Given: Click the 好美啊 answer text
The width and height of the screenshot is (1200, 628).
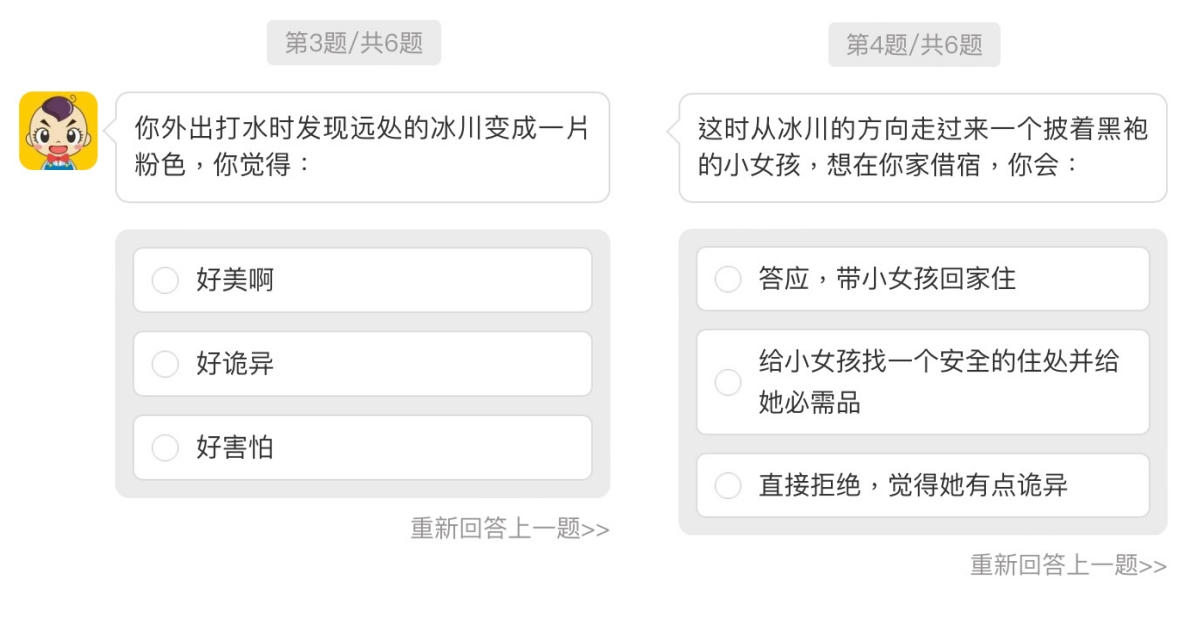Looking at the screenshot, I should pyautogui.click(x=235, y=280).
